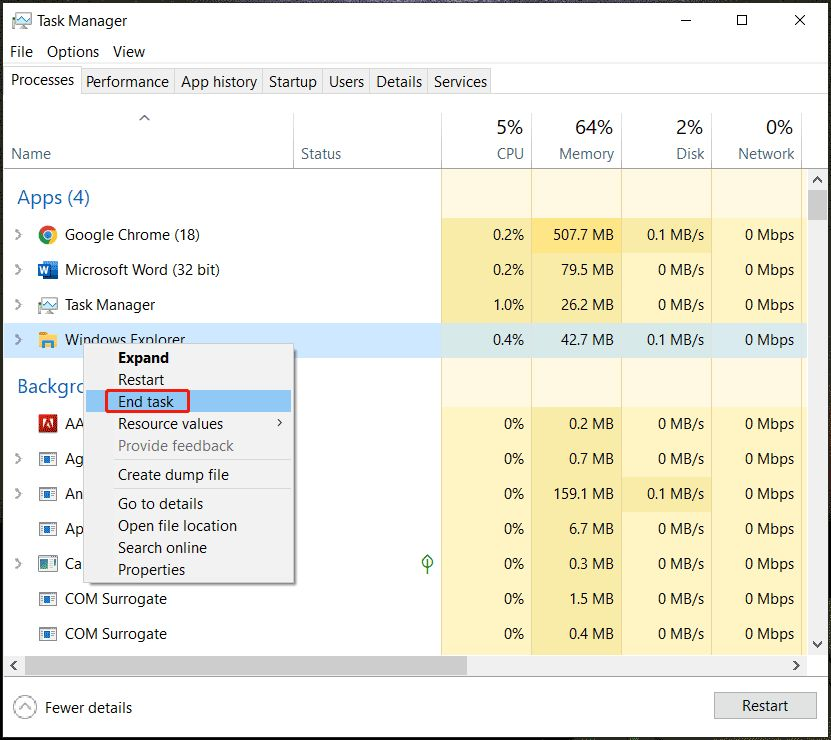This screenshot has width=831, height=740.
Task: Click the vertical scrollbar thumb
Action: pos(817,205)
